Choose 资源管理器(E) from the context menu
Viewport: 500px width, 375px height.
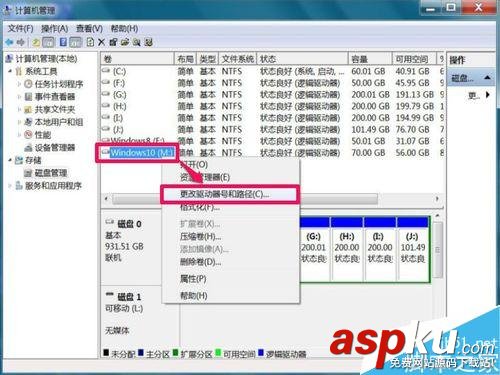pos(230,177)
